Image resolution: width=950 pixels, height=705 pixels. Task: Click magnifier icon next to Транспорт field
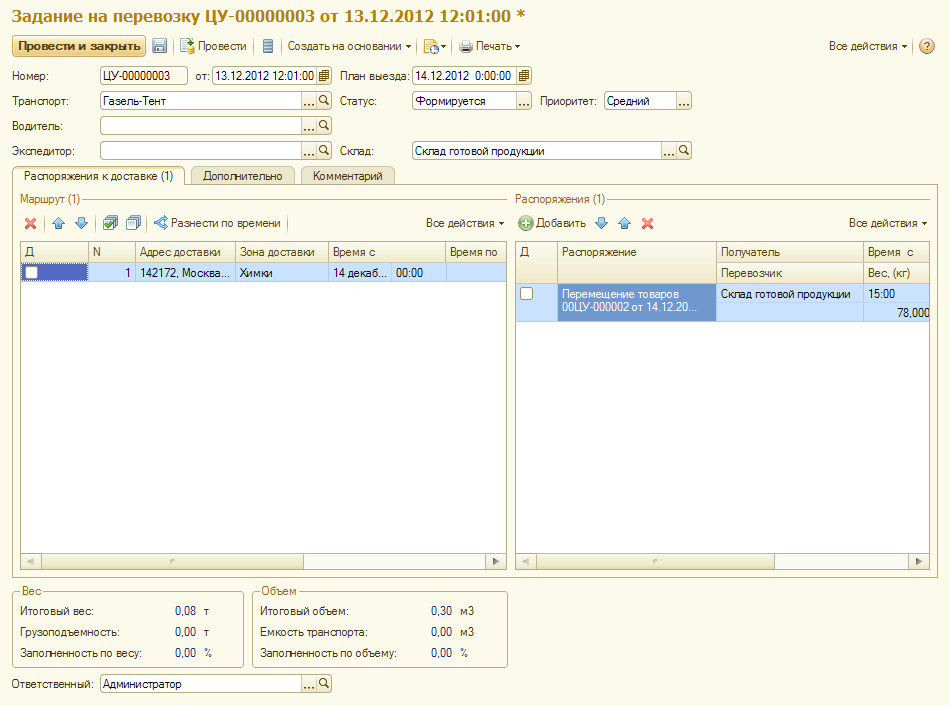(x=323, y=101)
